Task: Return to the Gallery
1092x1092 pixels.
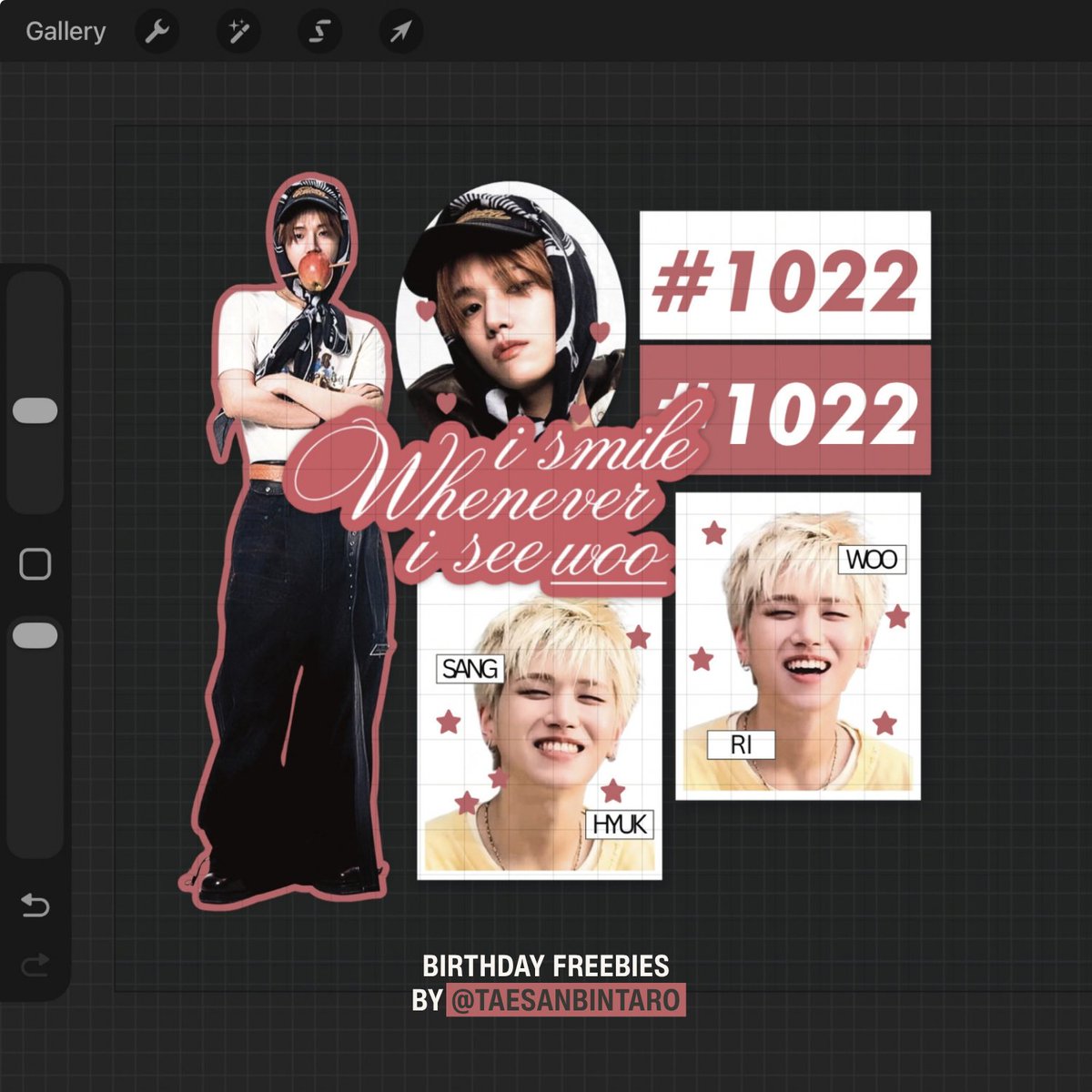Action: [66, 31]
